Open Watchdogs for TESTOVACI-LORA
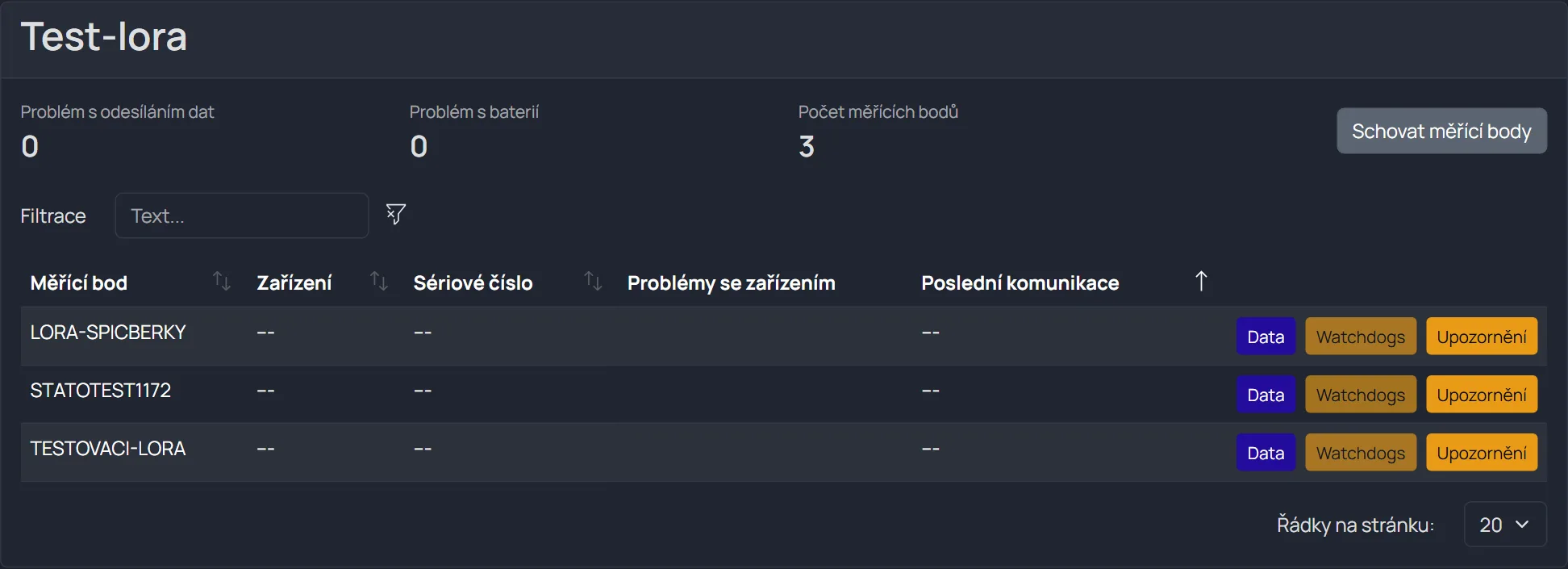The height and width of the screenshot is (569, 1568). [1361, 453]
